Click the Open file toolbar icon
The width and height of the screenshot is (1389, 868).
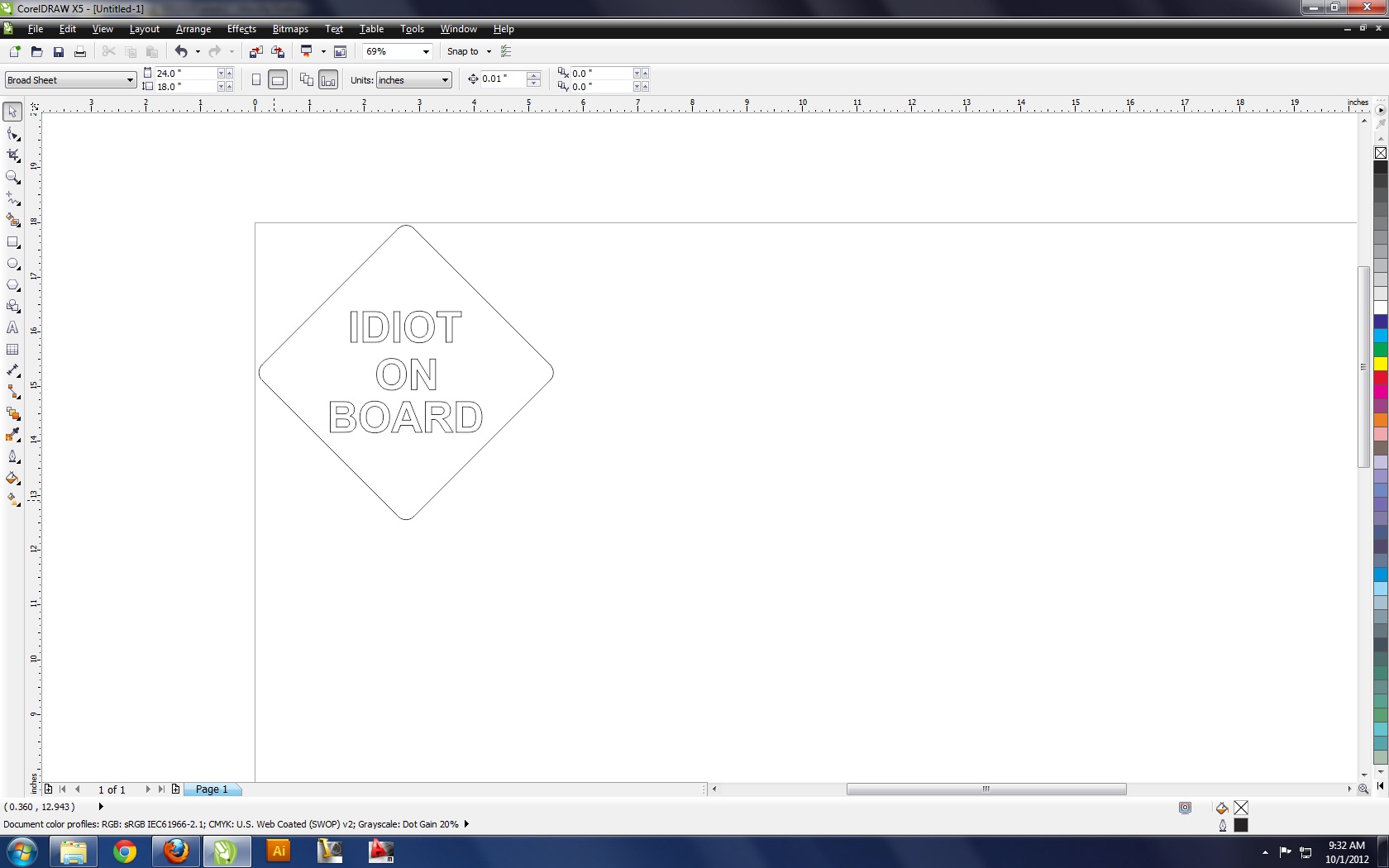[x=36, y=51]
